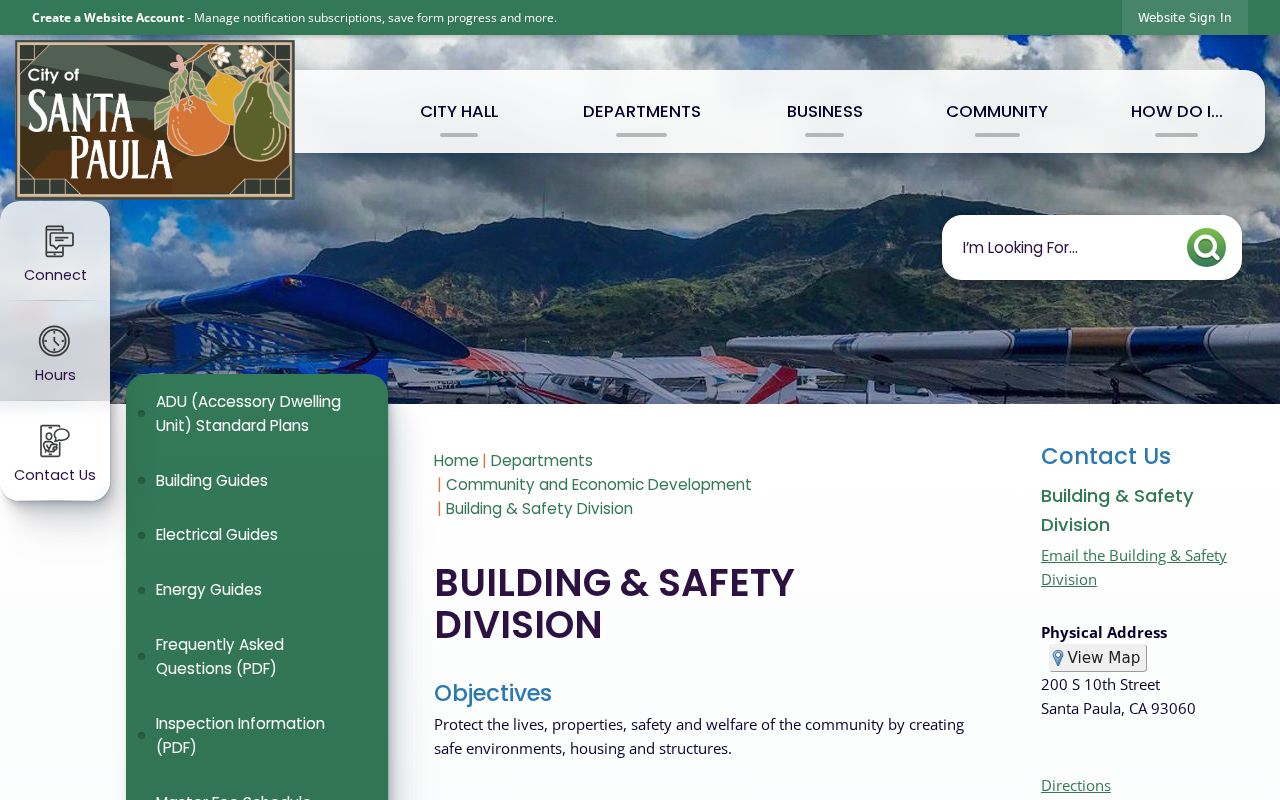Click the View Map button
This screenshot has width=1280, height=800.
(1098, 658)
